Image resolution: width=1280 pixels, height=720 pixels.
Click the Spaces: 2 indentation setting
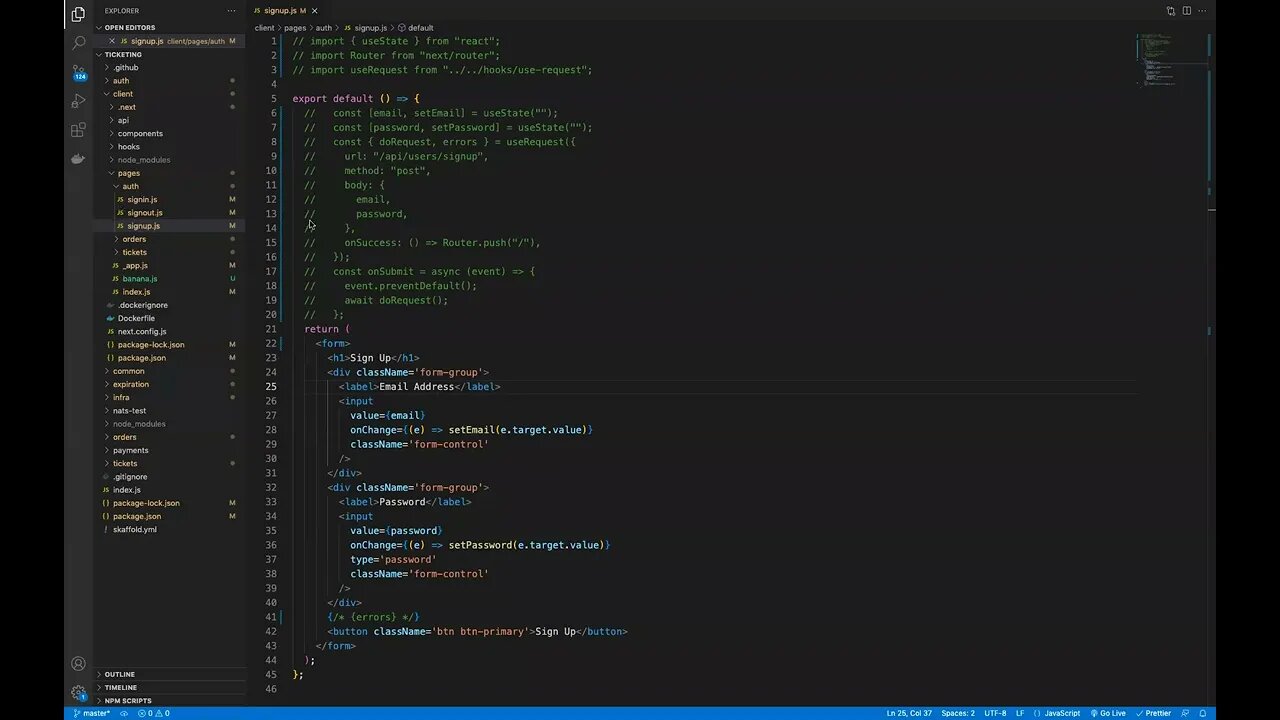(958, 713)
